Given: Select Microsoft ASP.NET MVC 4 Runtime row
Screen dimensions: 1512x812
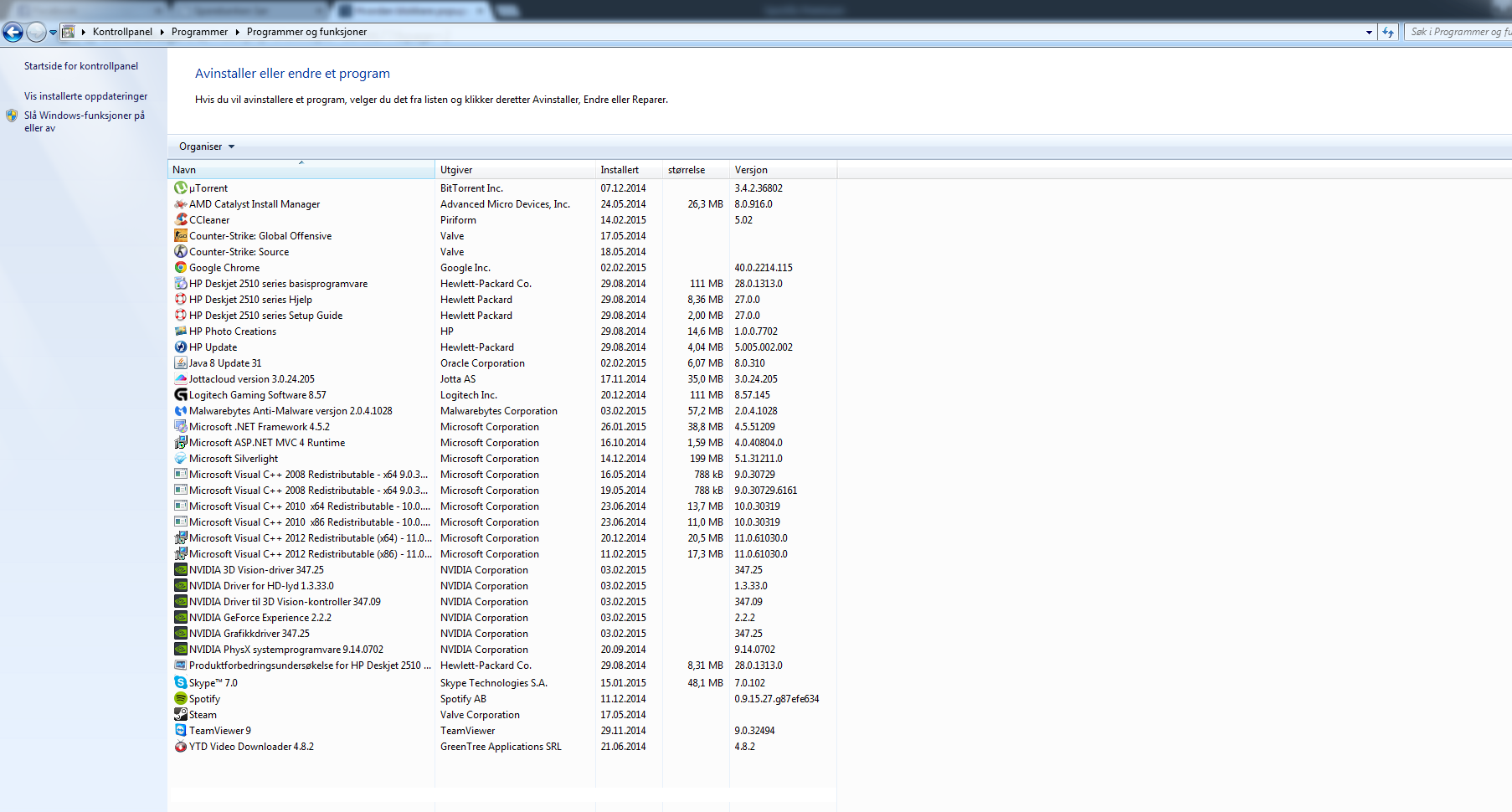Looking at the screenshot, I should (x=502, y=443).
